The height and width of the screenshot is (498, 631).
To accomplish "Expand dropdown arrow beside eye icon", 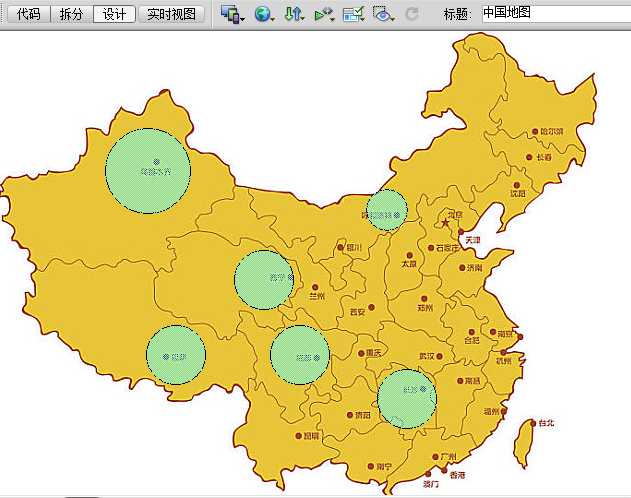I will (x=393, y=19).
